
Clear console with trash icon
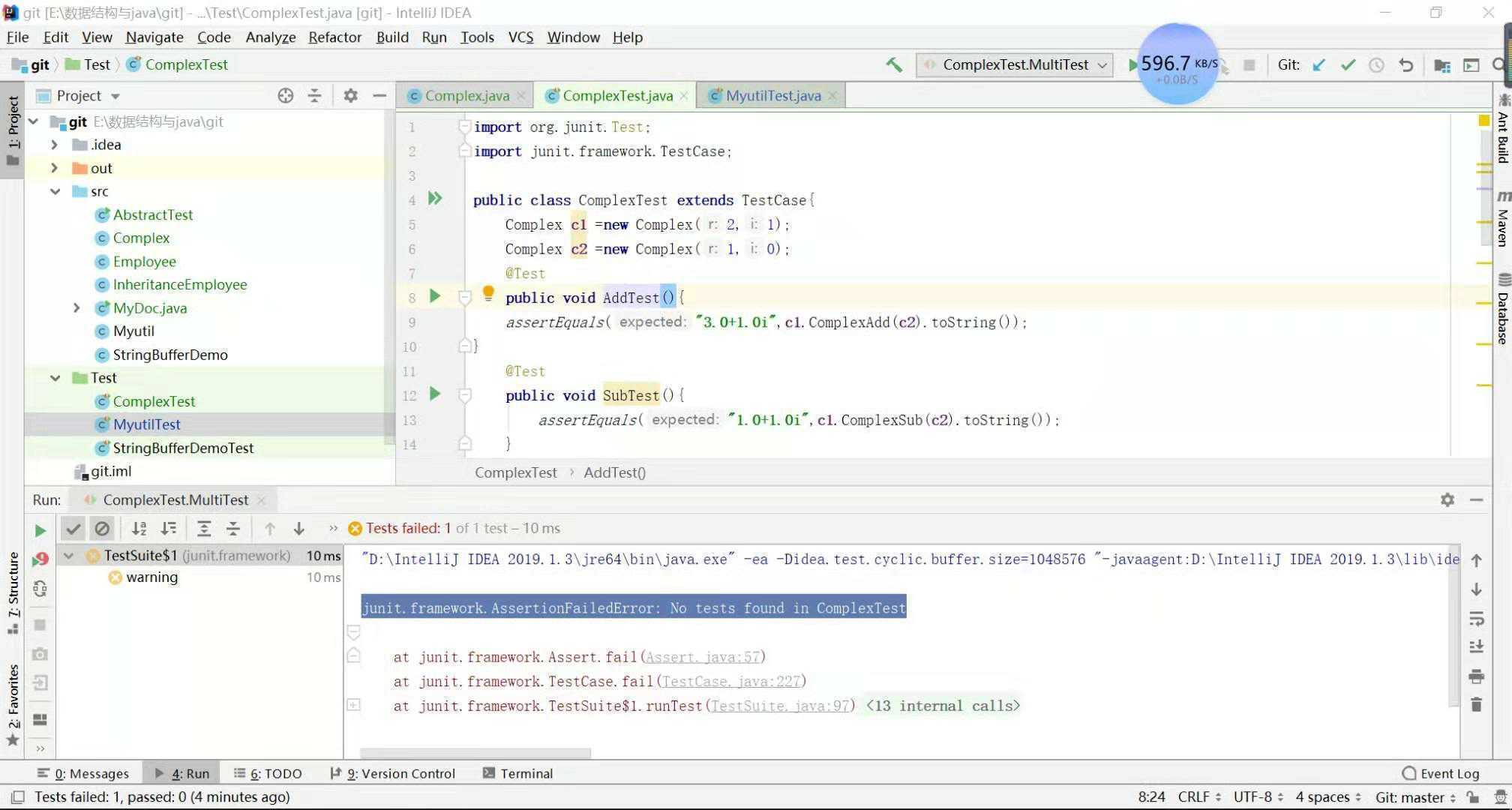coord(1476,705)
